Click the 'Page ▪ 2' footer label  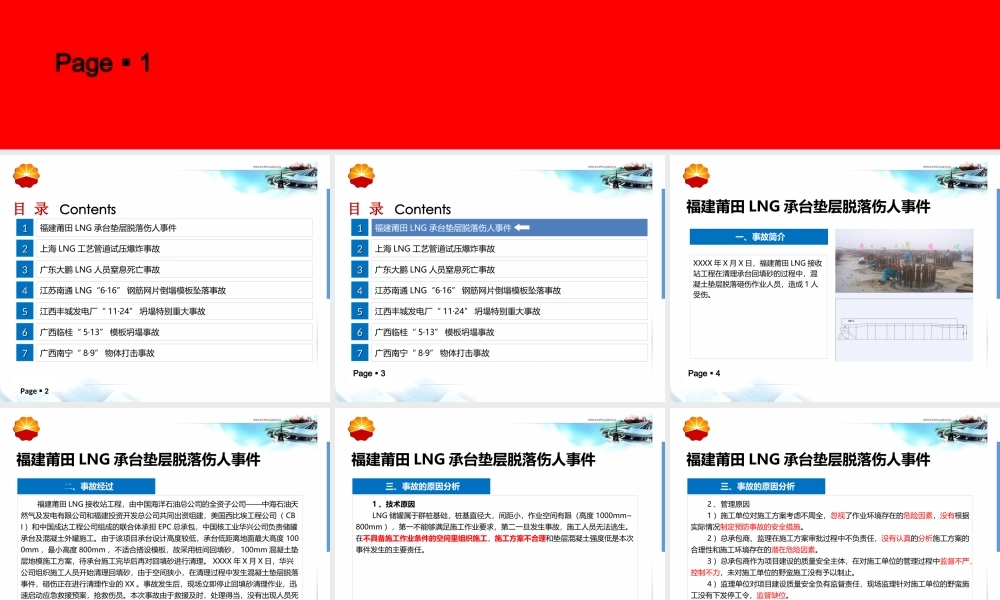[x=34, y=391]
